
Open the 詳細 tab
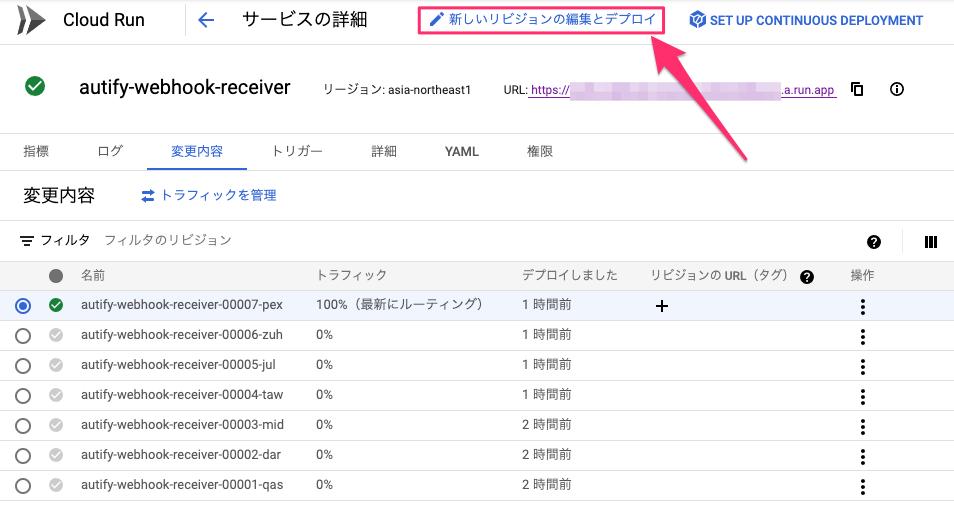pyautogui.click(x=384, y=151)
